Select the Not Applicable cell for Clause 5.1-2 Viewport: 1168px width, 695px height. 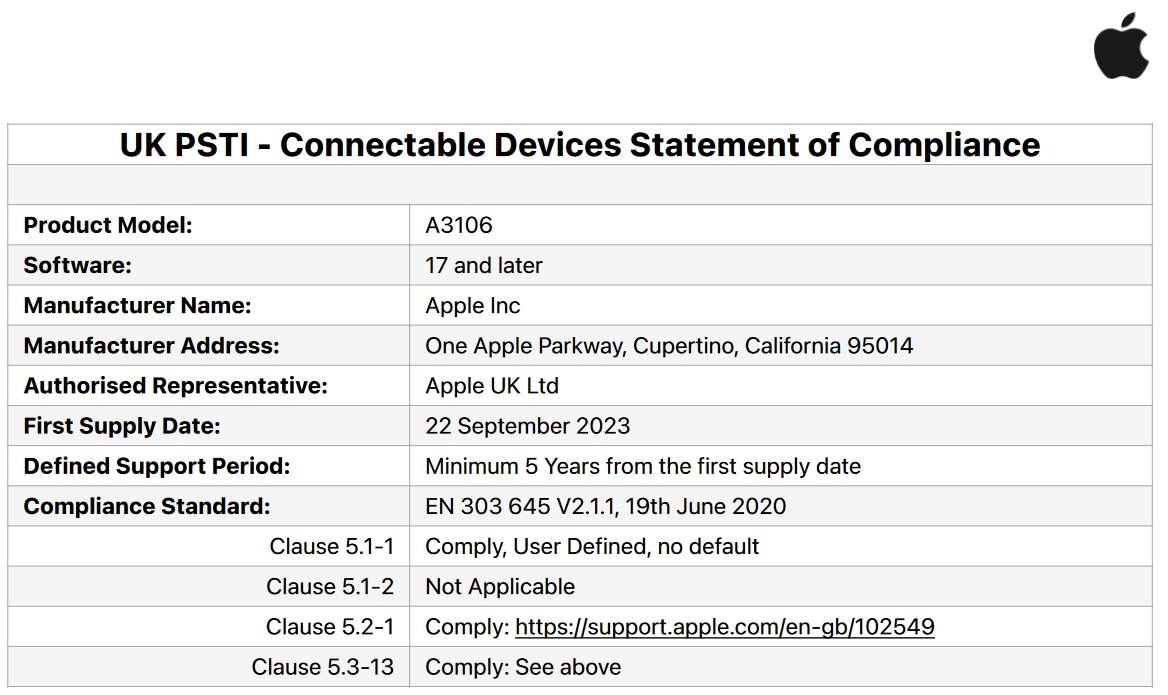point(781,586)
